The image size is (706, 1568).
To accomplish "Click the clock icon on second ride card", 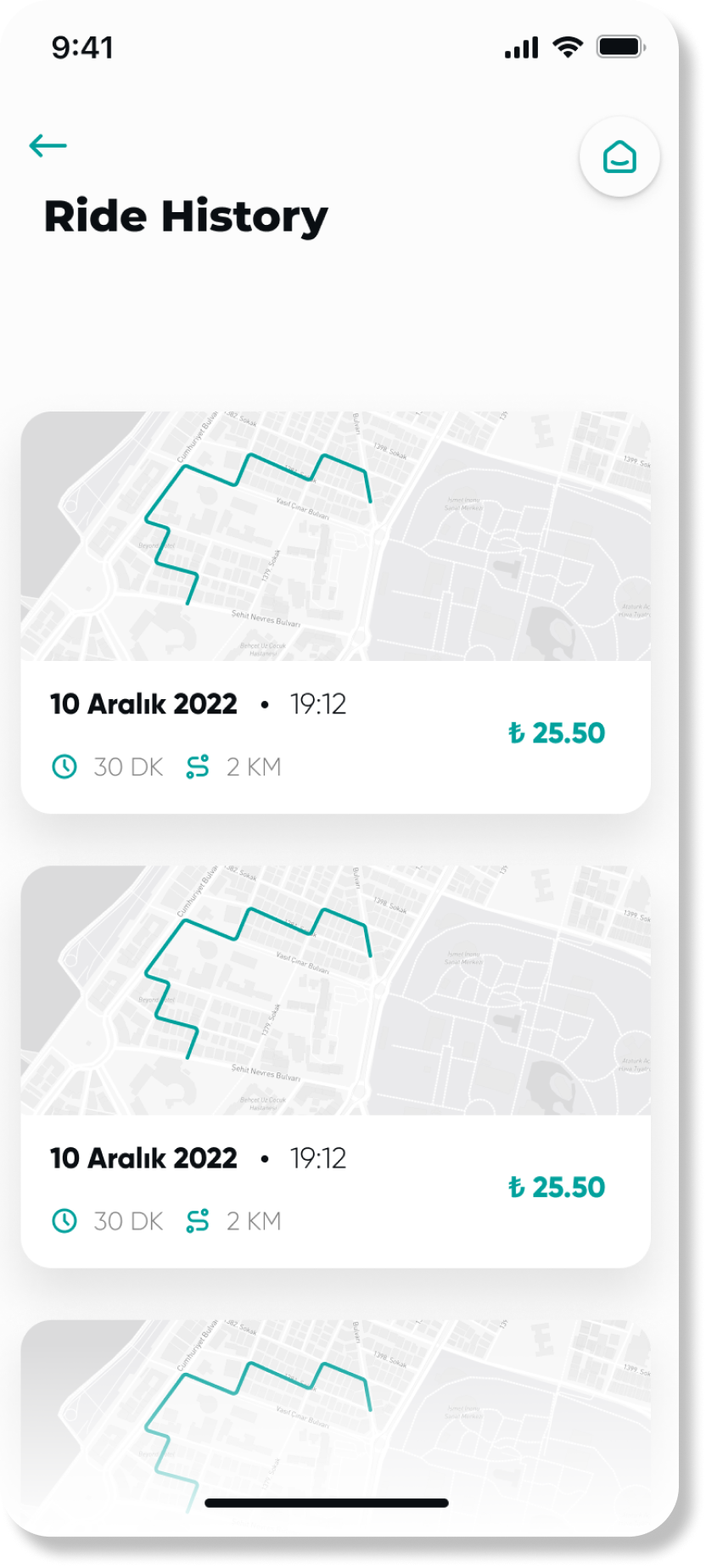I will 64,1221.
